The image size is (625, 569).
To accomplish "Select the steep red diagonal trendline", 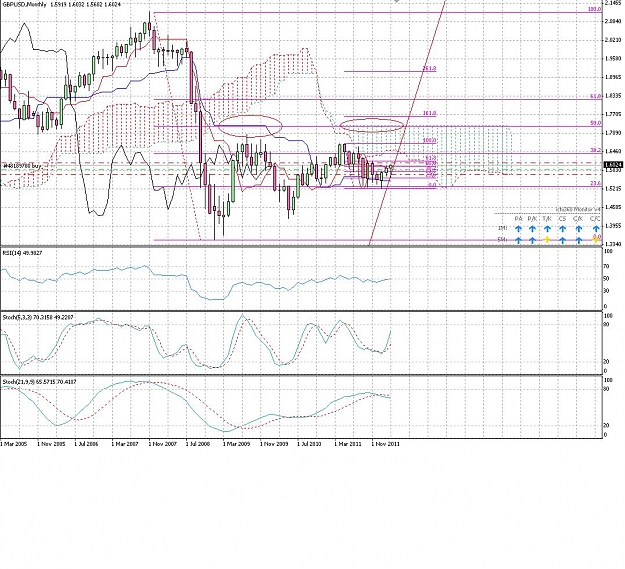I will [407, 122].
